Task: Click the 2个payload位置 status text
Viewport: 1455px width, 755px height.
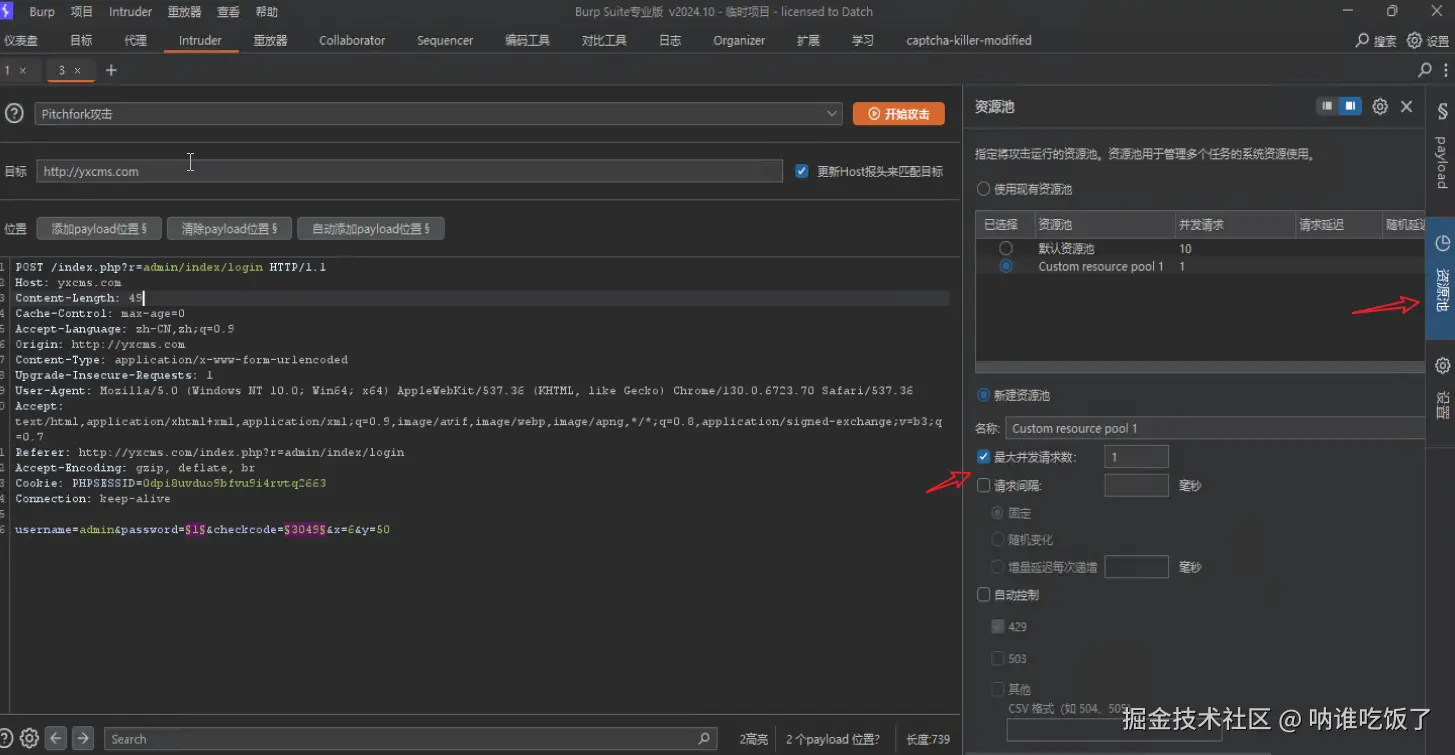Action: [x=833, y=739]
